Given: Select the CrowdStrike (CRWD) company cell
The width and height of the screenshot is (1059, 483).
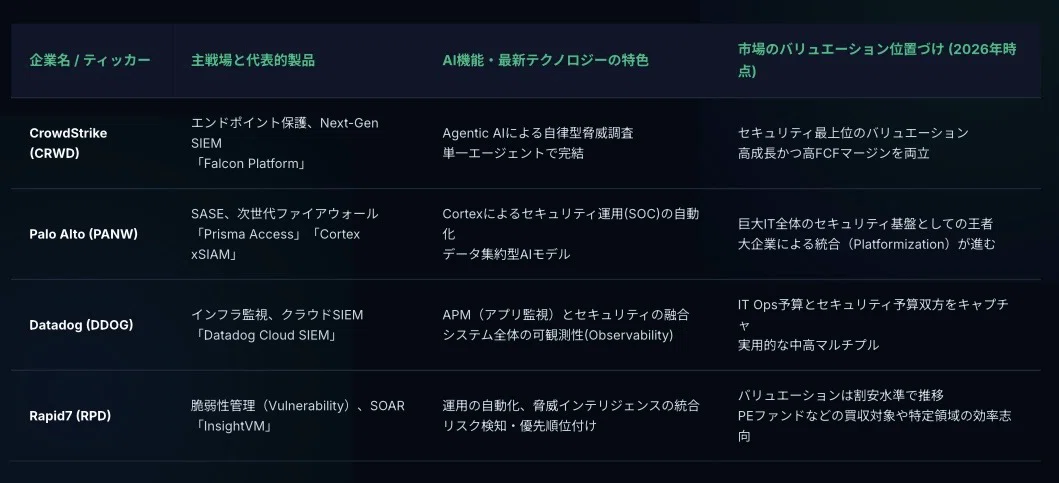Looking at the screenshot, I should click(x=68, y=143).
